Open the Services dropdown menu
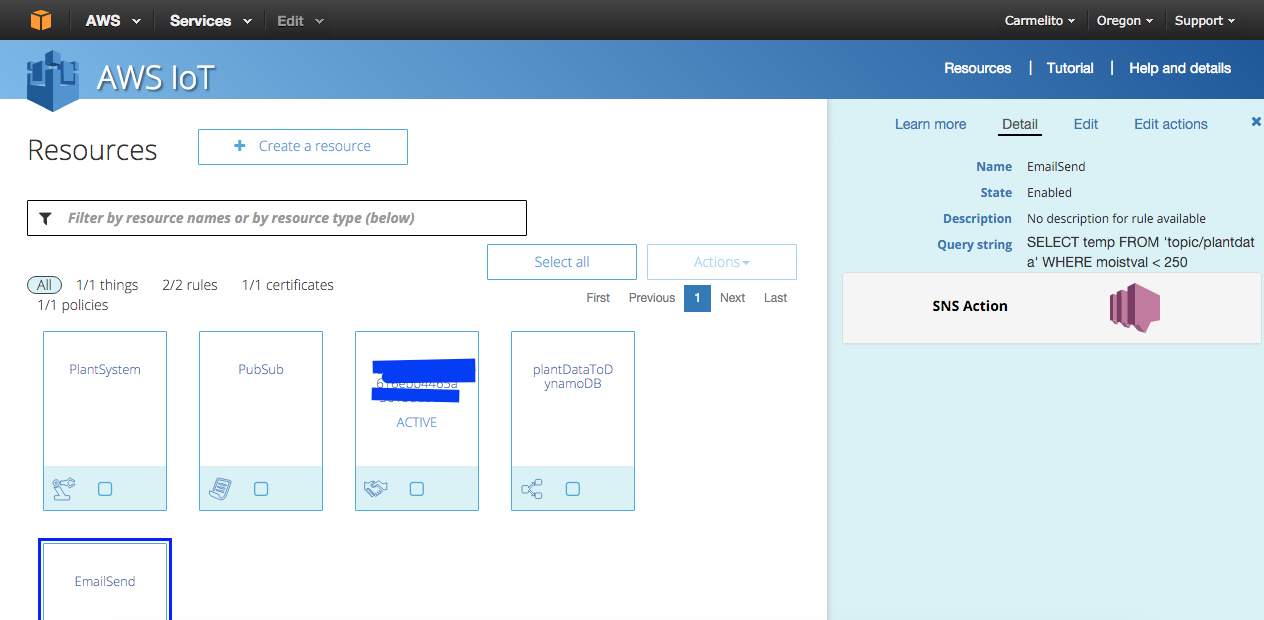The width and height of the screenshot is (1264, 620). click(x=210, y=21)
